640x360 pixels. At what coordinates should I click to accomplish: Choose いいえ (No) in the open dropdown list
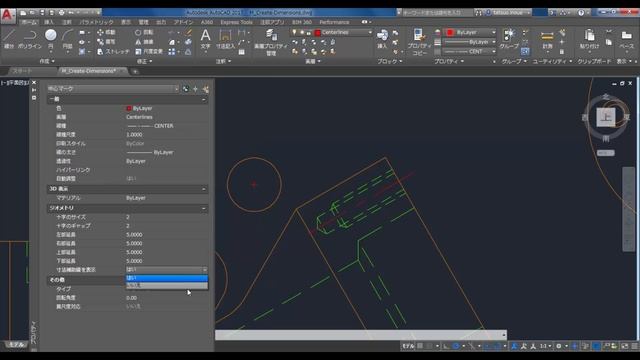(x=167, y=285)
